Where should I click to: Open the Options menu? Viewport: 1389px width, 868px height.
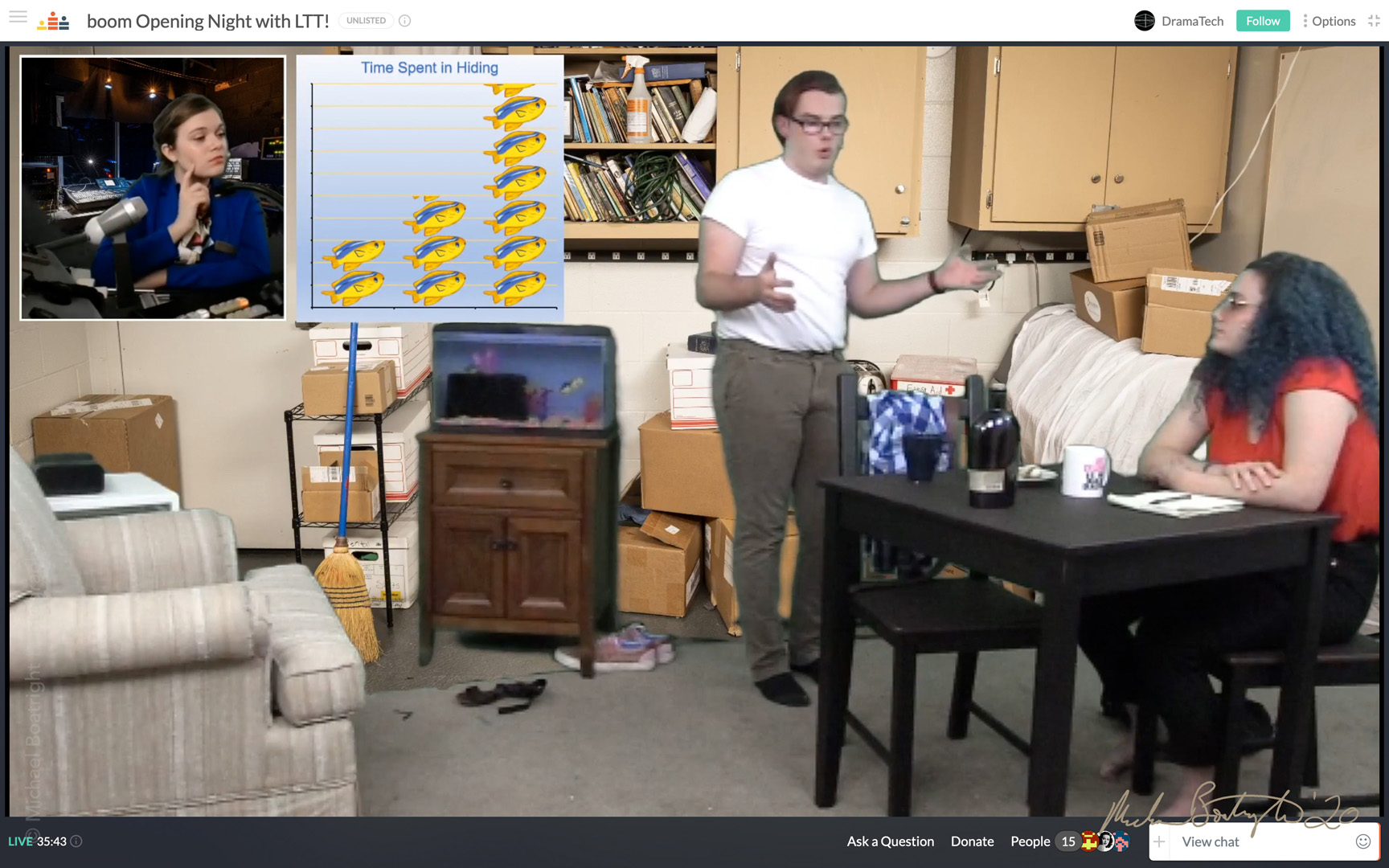click(x=1329, y=21)
